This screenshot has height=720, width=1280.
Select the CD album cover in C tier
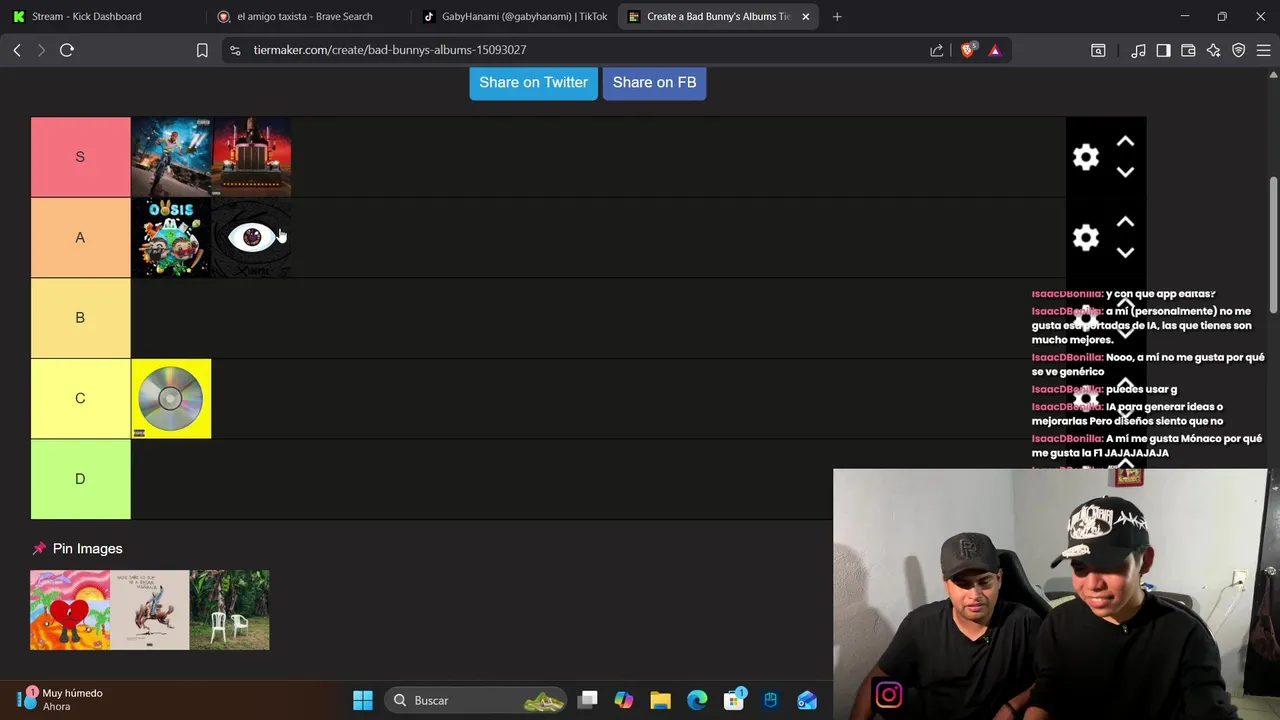pyautogui.click(x=171, y=398)
